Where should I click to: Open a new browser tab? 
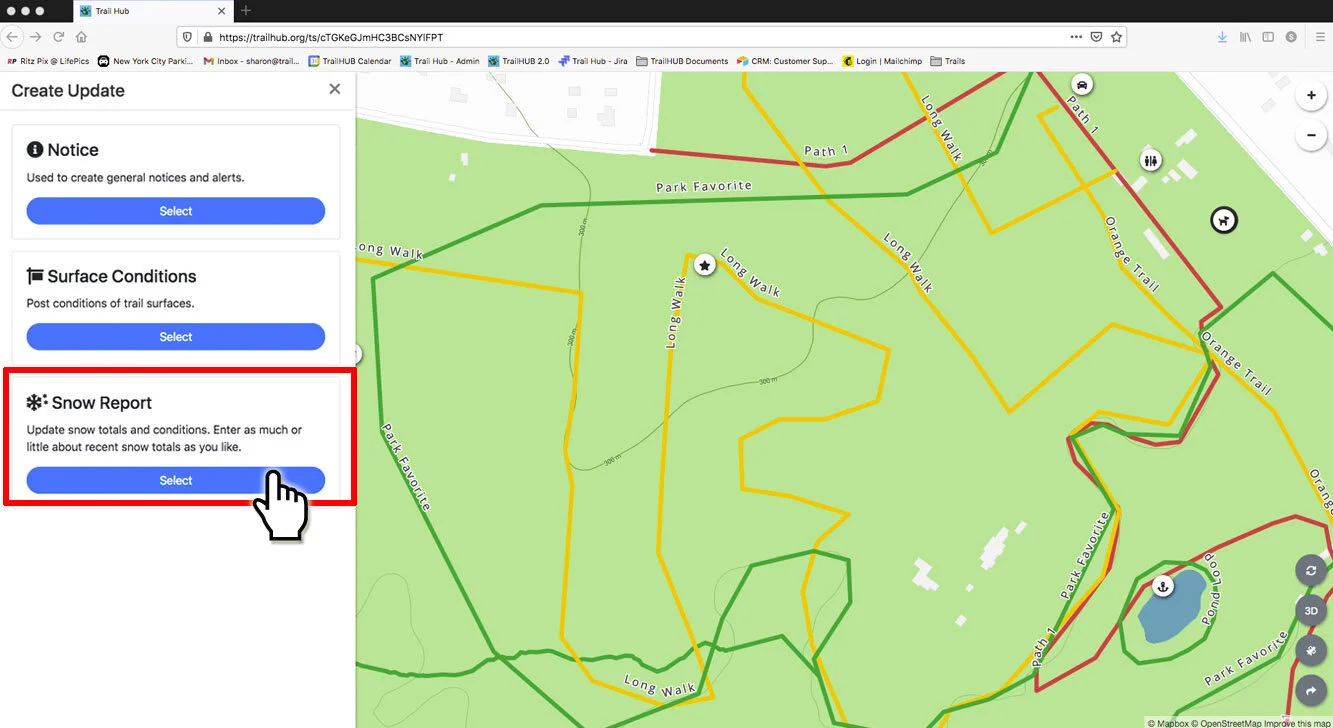pos(246,10)
